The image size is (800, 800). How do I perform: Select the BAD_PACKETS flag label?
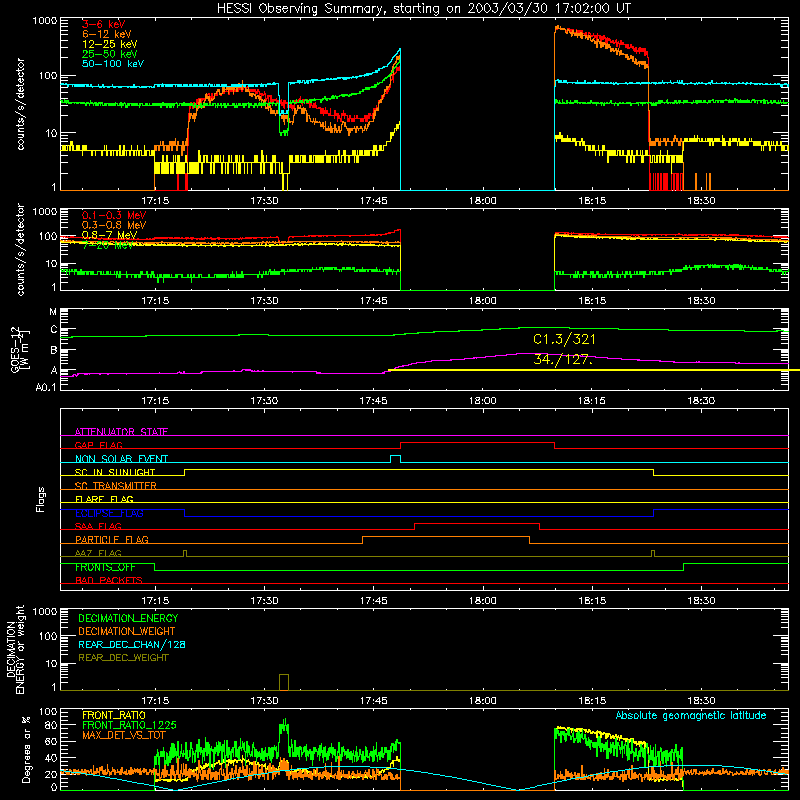tap(109, 580)
